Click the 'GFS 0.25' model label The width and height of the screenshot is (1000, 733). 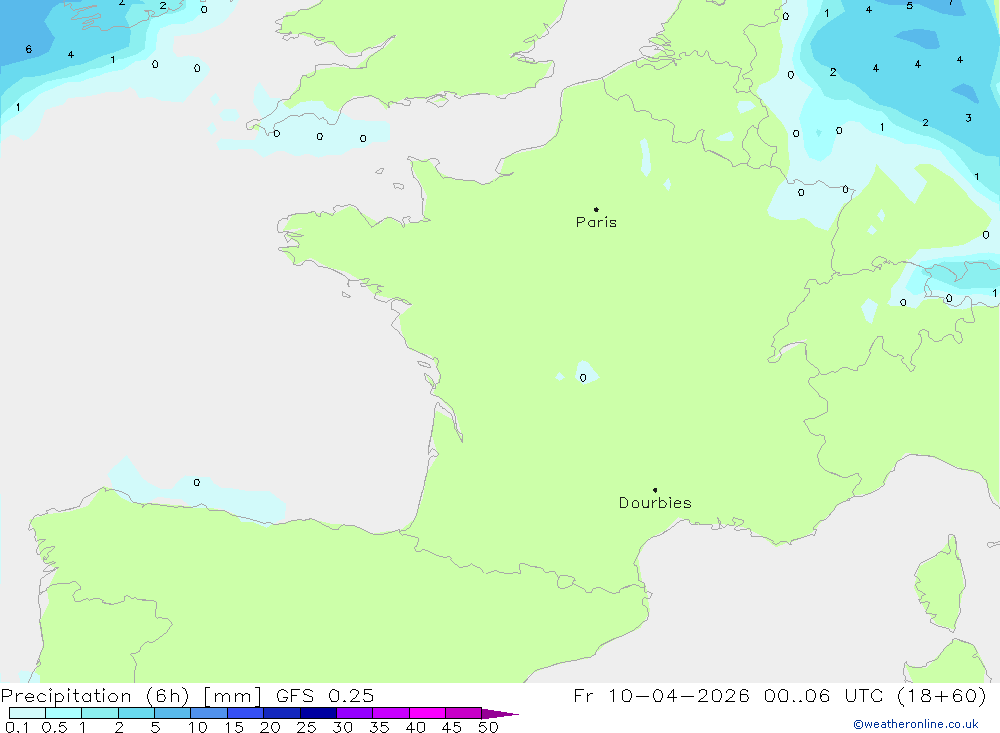click(325, 695)
